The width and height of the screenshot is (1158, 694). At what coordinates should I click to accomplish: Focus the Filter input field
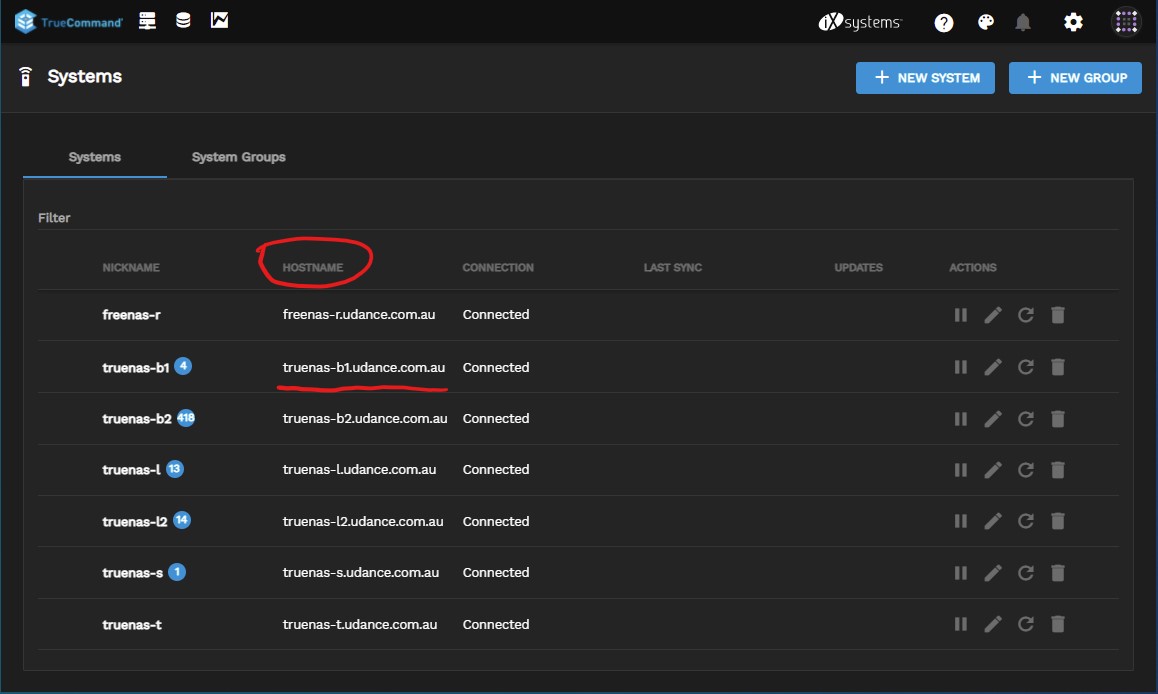578,218
